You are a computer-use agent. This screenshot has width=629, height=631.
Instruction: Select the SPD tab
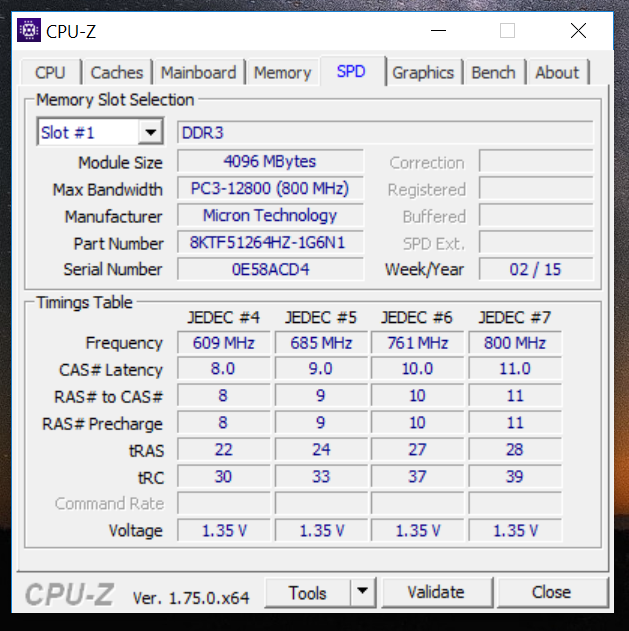[x=352, y=71]
